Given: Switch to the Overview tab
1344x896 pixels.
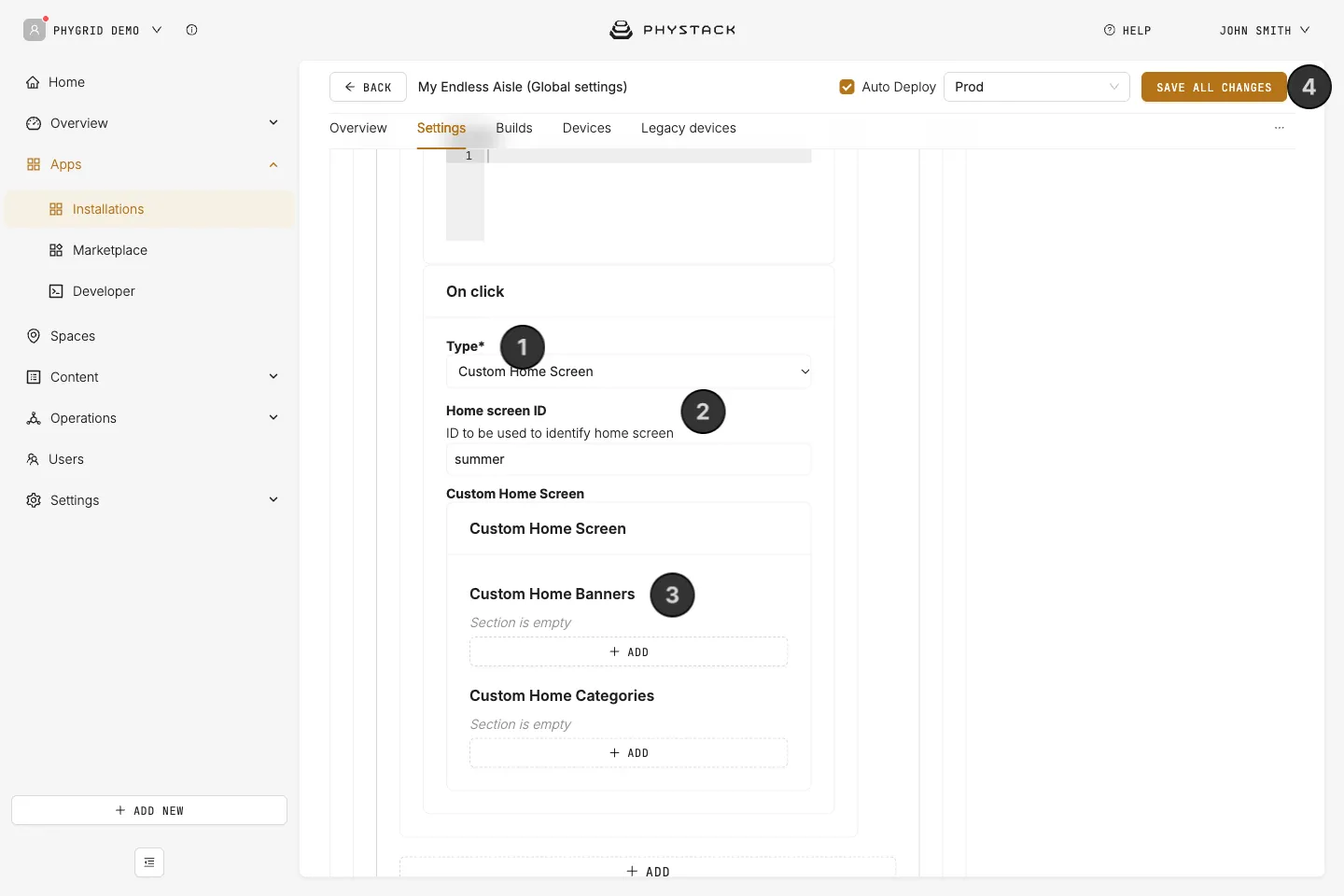Looking at the screenshot, I should [x=358, y=128].
